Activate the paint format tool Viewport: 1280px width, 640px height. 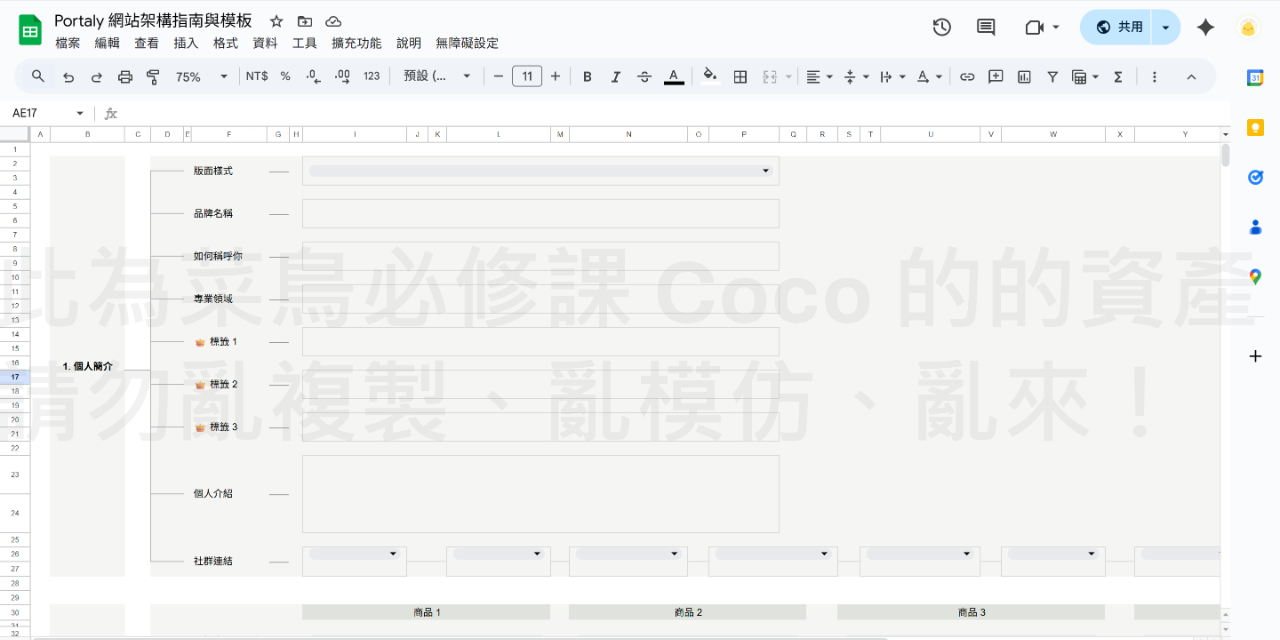[153, 76]
